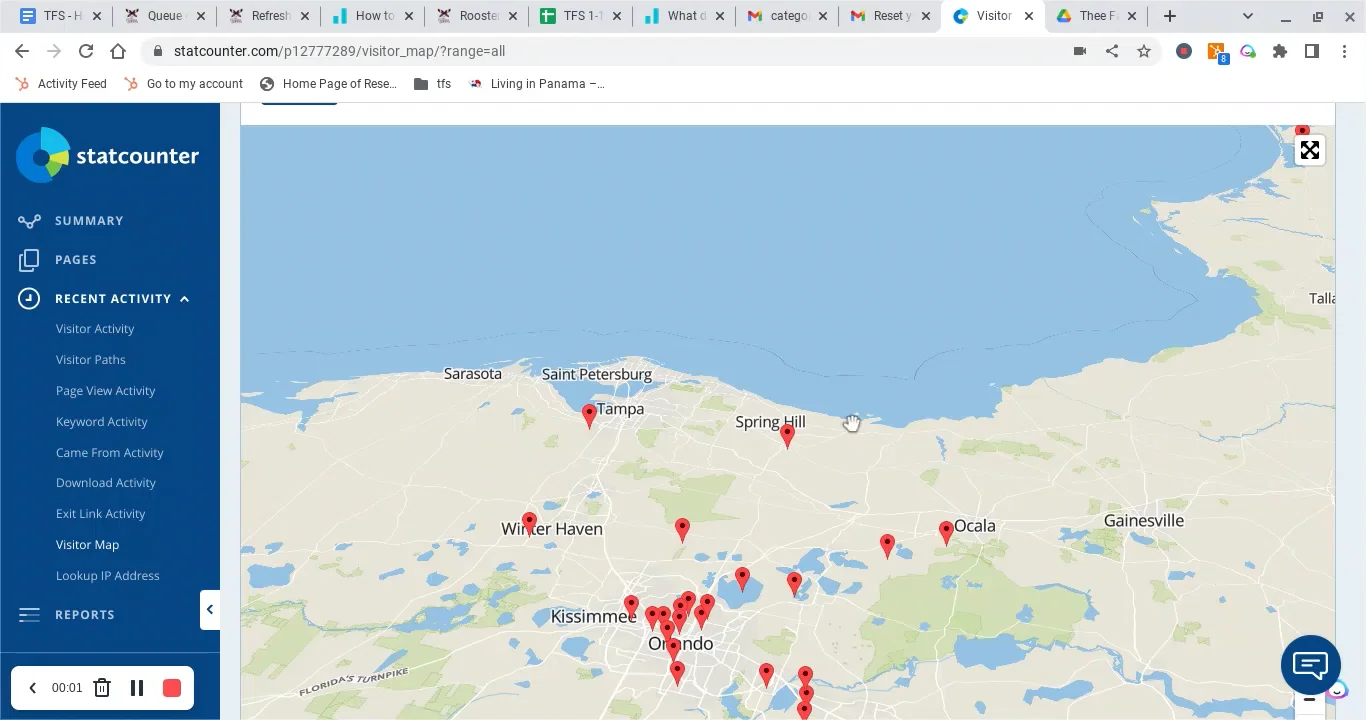Screen dimensions: 1366x720
Task: Switch to the Reset Gmail tab
Action: click(889, 16)
